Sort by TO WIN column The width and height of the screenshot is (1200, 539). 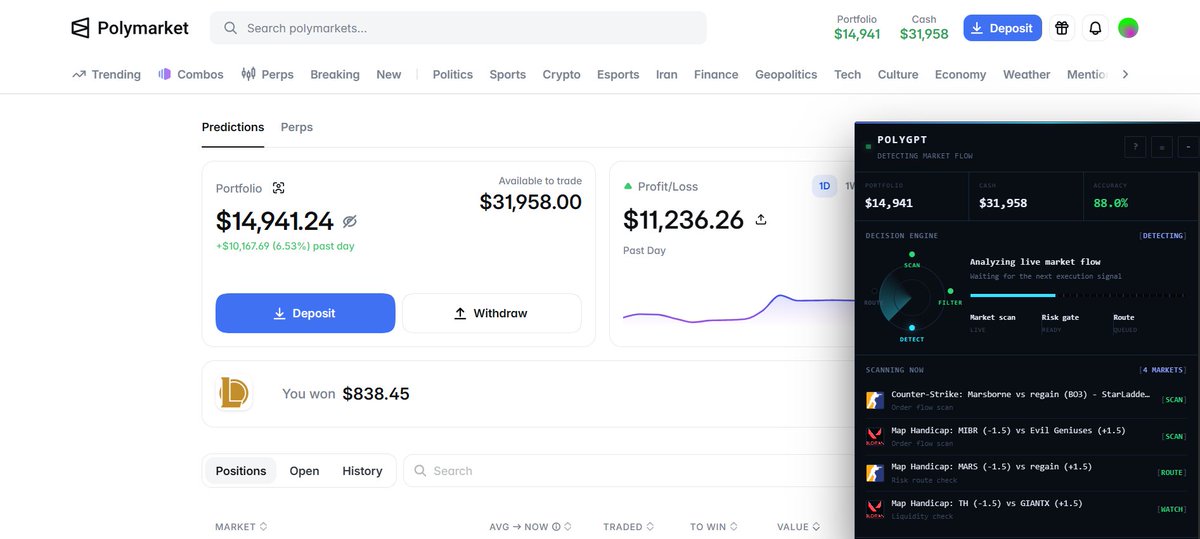click(x=713, y=526)
